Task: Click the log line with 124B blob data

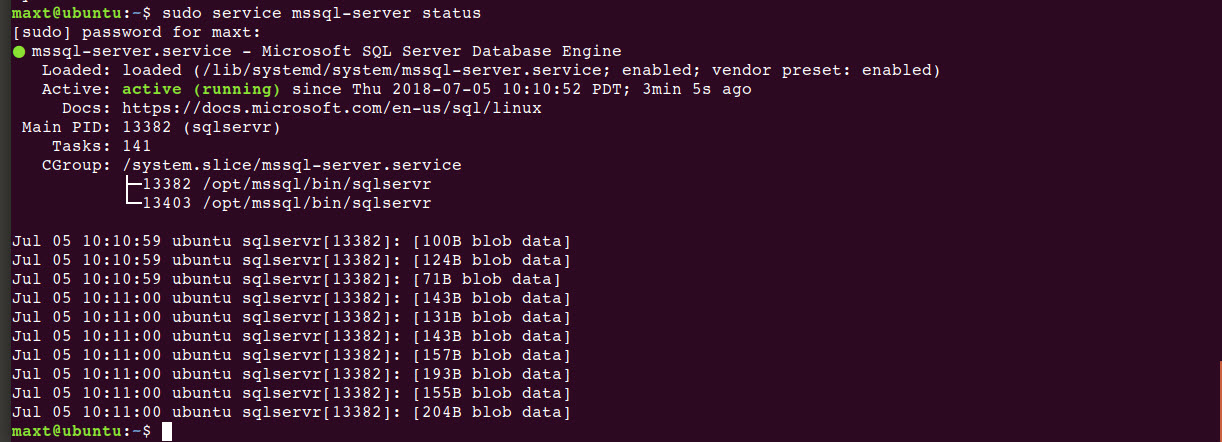Action: (x=291, y=260)
